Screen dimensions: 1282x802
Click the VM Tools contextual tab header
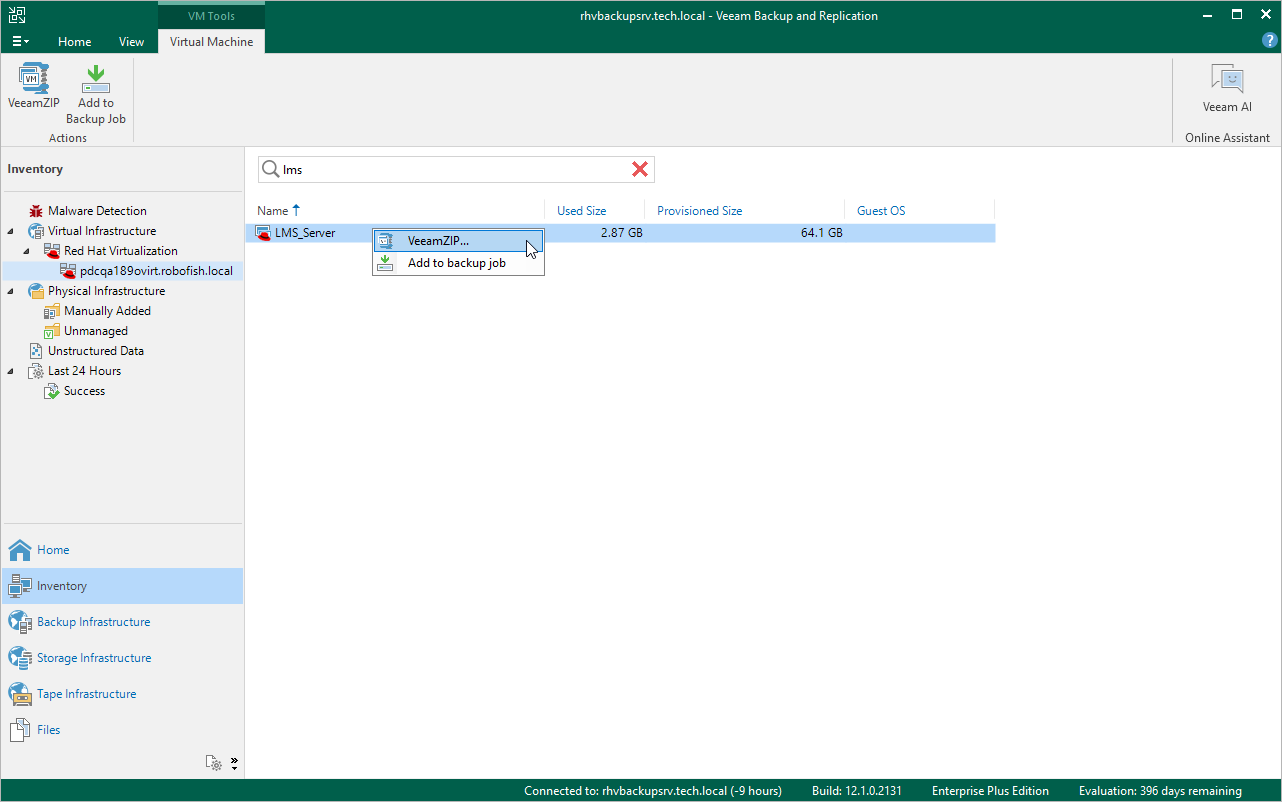[211, 16]
